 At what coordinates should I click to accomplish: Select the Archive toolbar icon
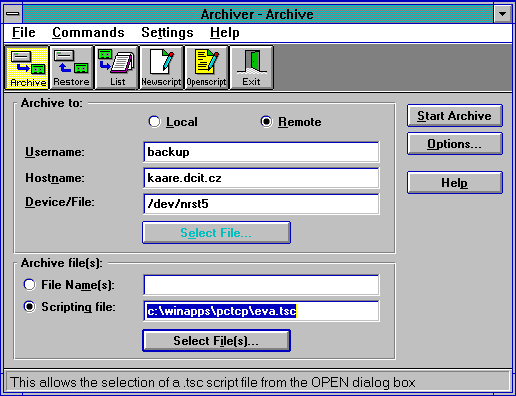[x=27, y=68]
